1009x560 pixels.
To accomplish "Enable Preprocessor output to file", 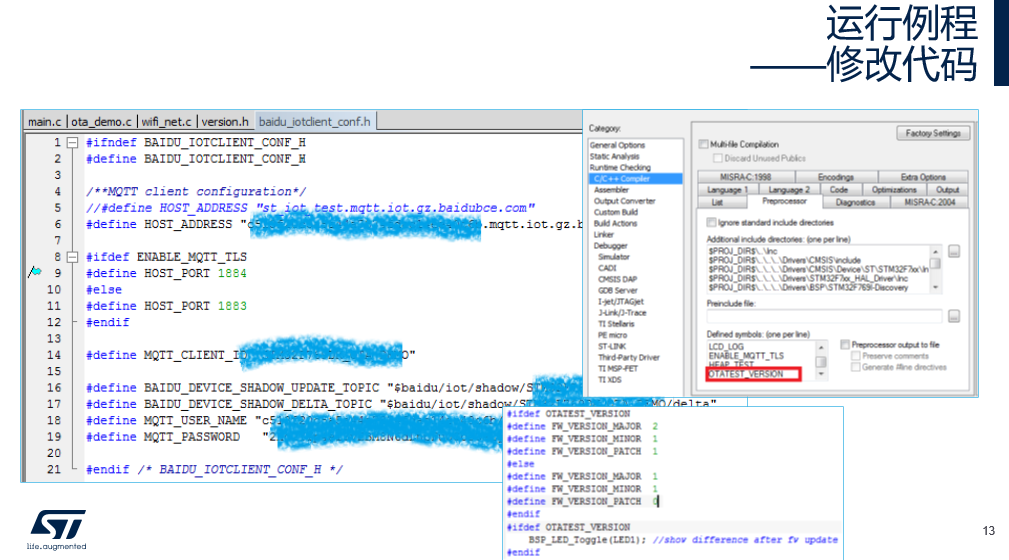I will [845, 344].
